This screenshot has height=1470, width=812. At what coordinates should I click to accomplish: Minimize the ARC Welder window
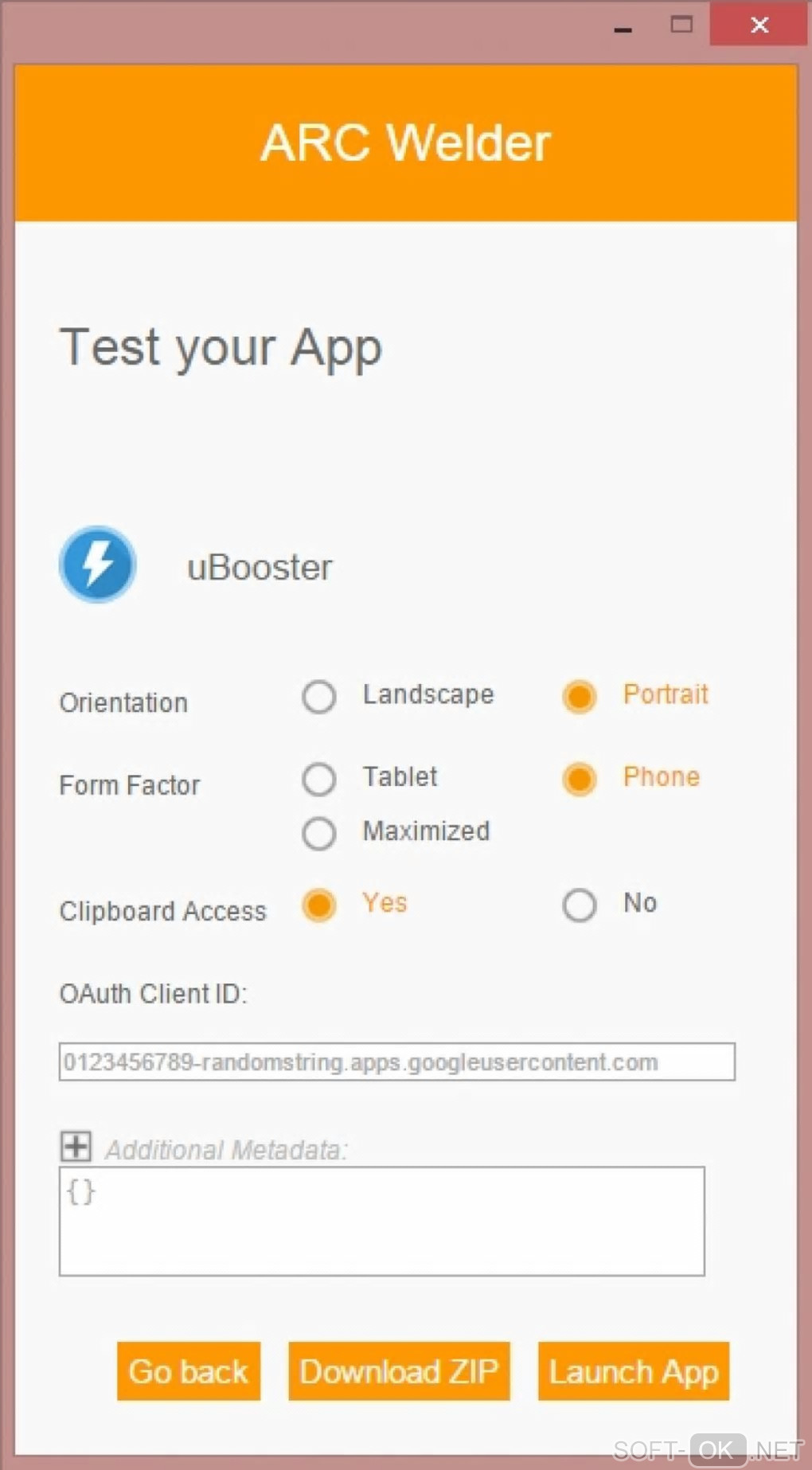[623, 27]
